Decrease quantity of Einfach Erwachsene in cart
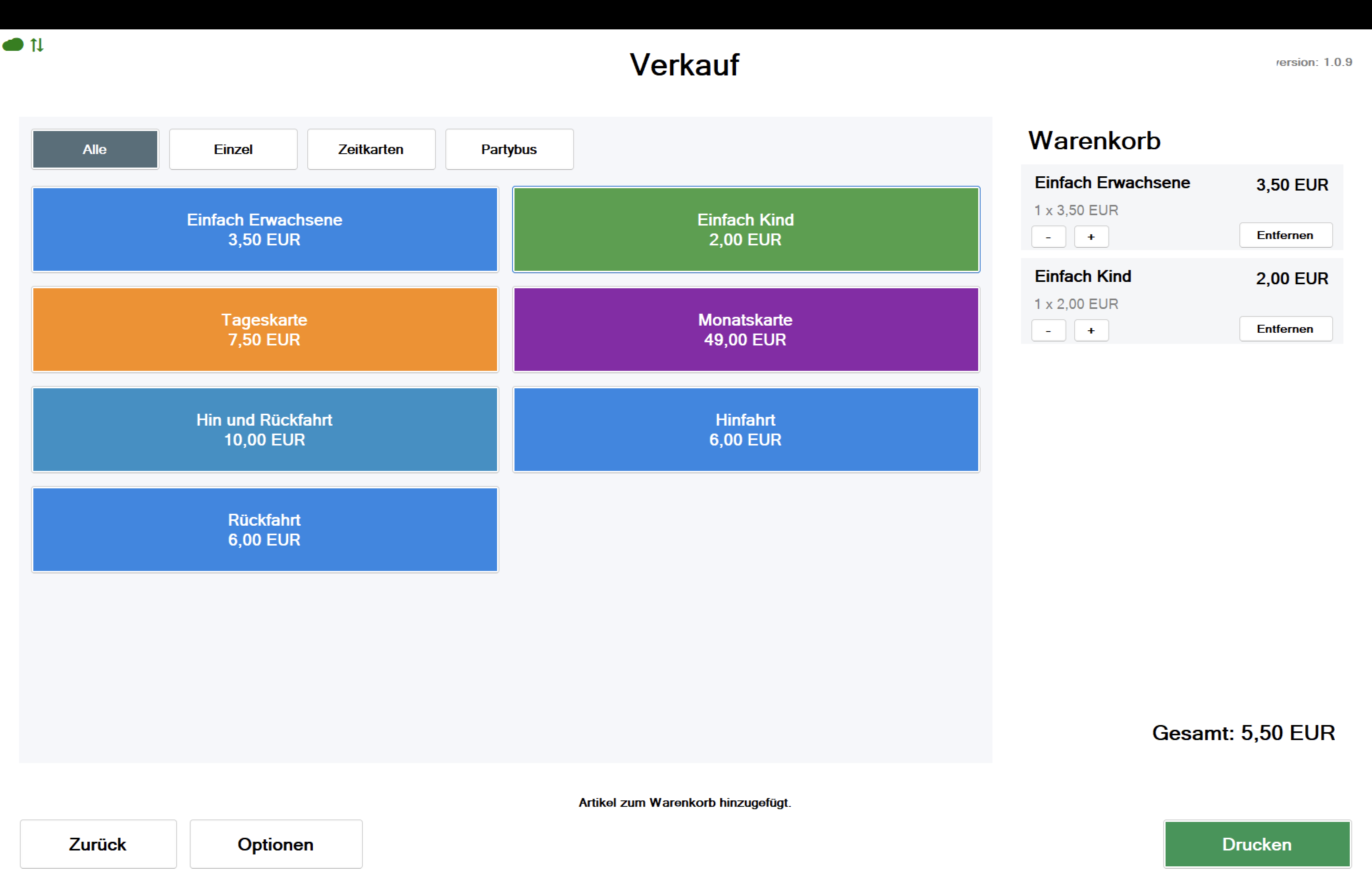 (x=1048, y=237)
